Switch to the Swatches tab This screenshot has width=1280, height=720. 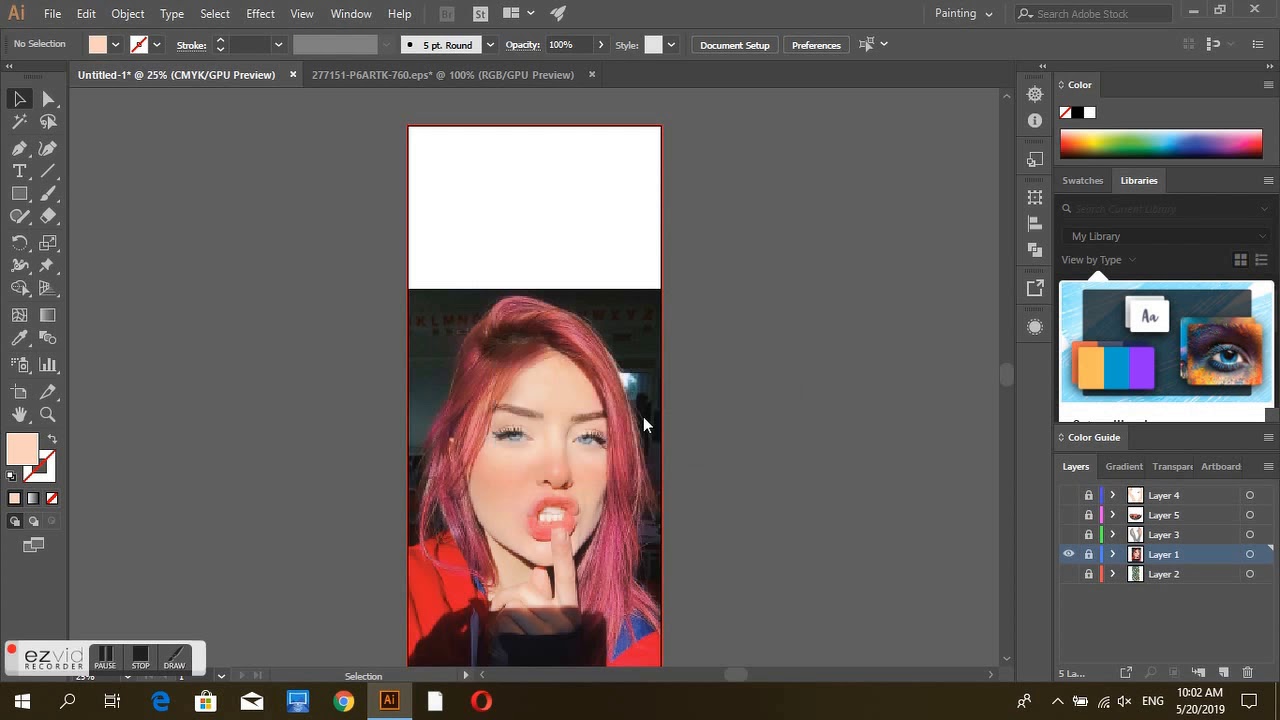[1082, 181]
